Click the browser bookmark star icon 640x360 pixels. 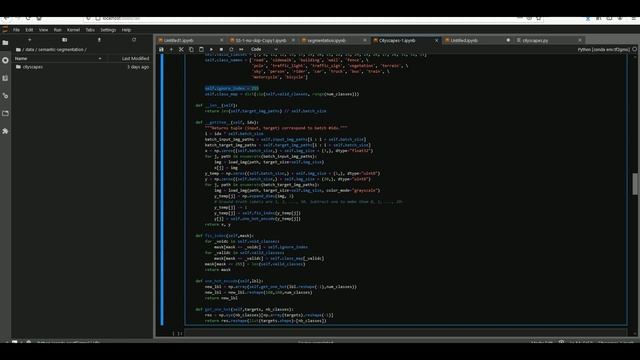pos(539,18)
